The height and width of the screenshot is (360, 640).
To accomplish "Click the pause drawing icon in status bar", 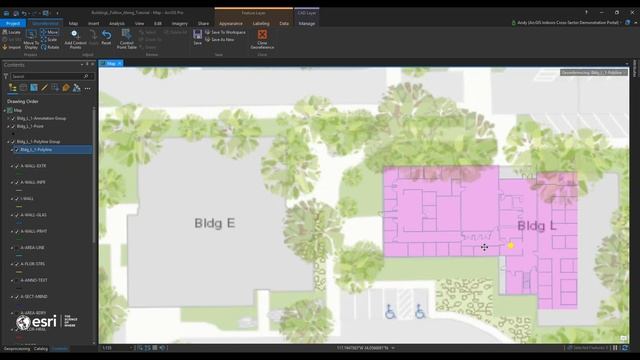I will click(x=615, y=348).
